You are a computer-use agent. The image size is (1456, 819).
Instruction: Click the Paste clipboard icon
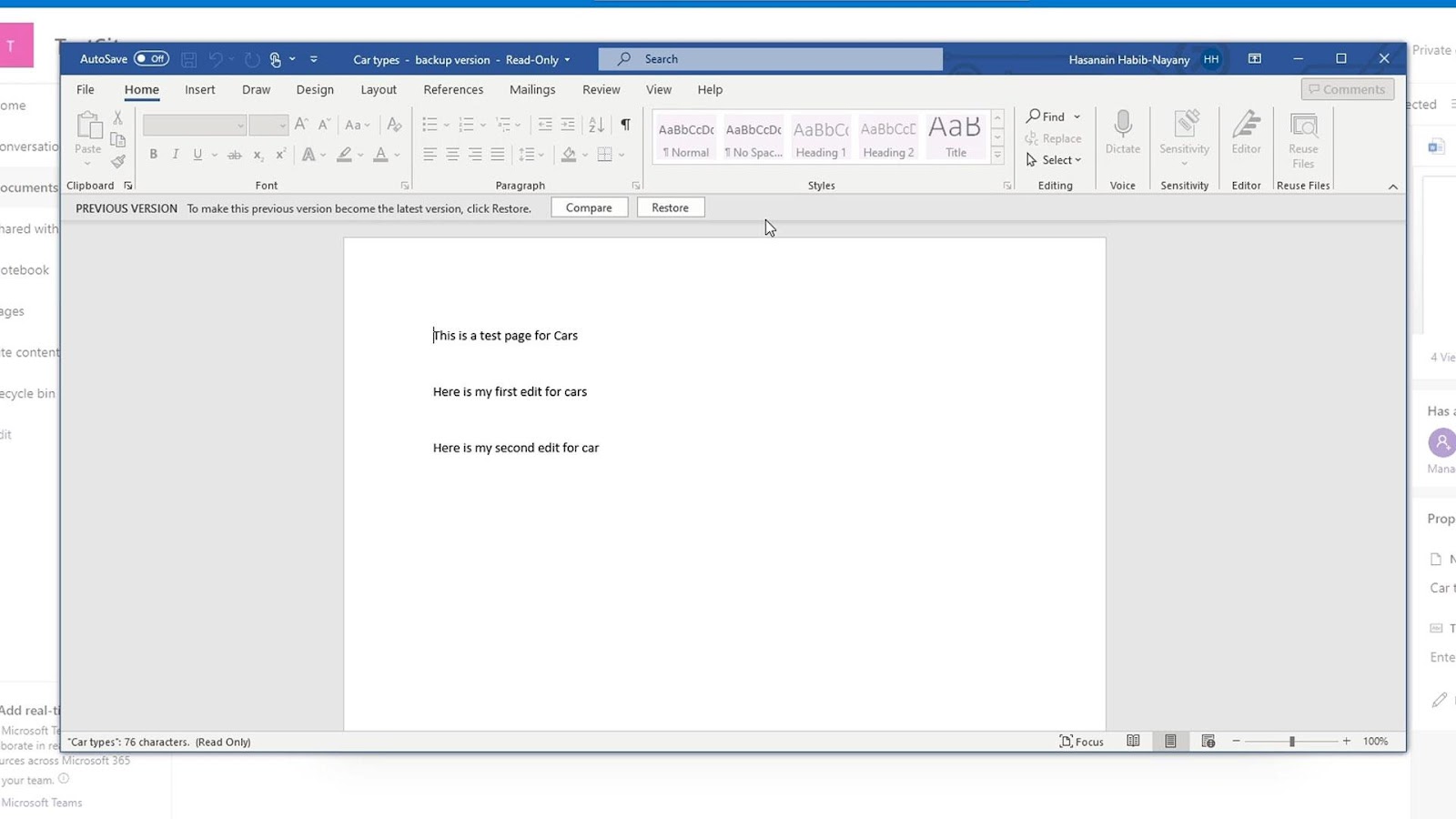[x=88, y=126]
